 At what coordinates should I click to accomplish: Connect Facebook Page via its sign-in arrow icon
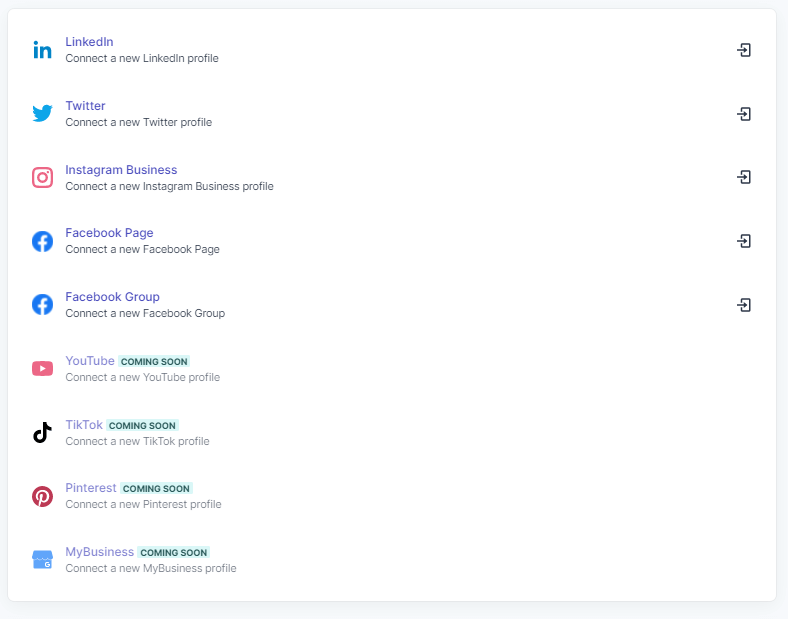(744, 241)
